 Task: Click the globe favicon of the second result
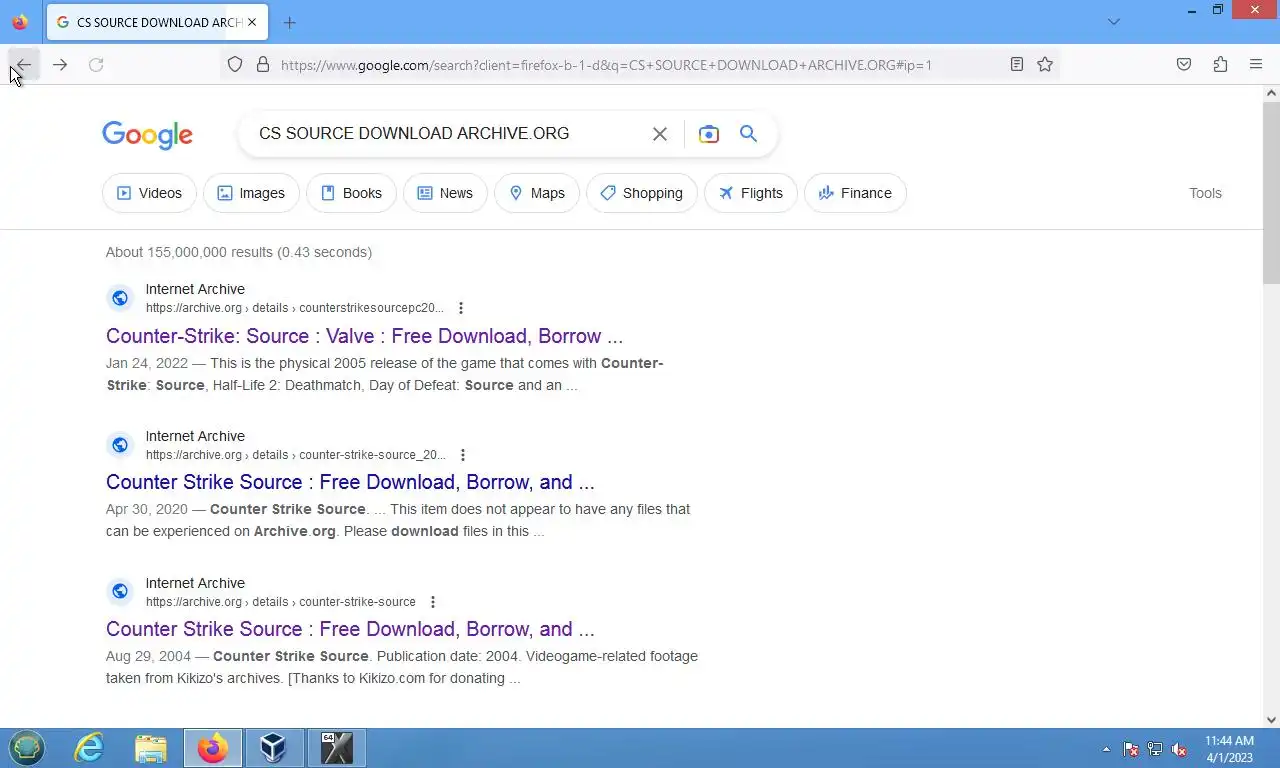pos(120,445)
